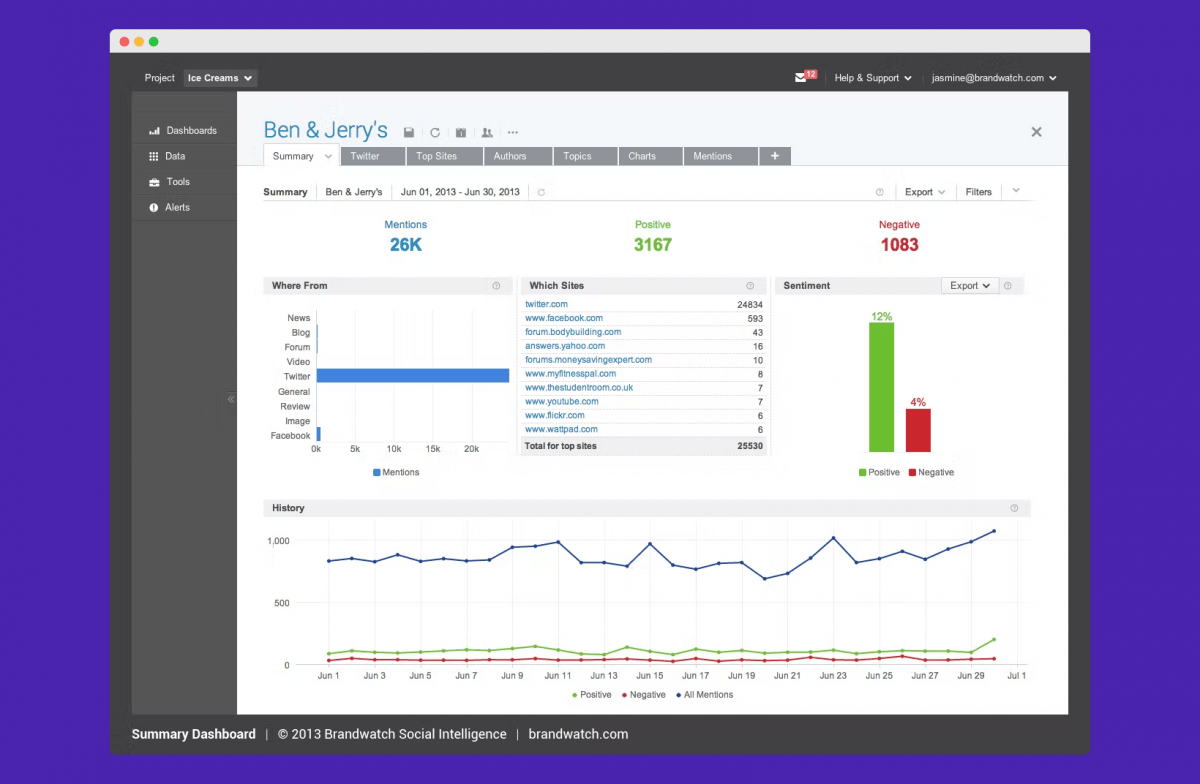
Task: Toggle Positive legend in Sentiment chart
Action: pos(879,472)
